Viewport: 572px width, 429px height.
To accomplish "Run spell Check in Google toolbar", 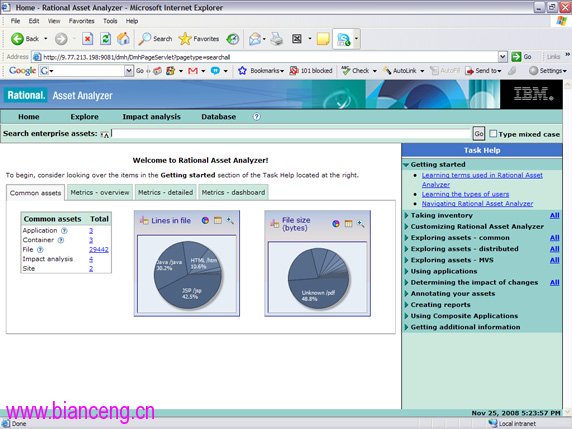I will coord(356,71).
